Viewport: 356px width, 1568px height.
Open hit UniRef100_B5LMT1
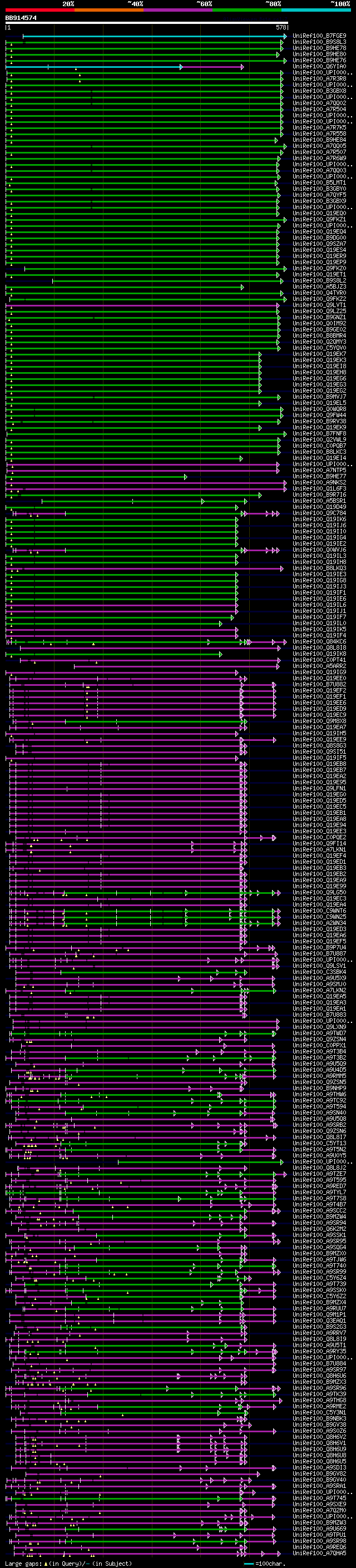tap(319, 182)
